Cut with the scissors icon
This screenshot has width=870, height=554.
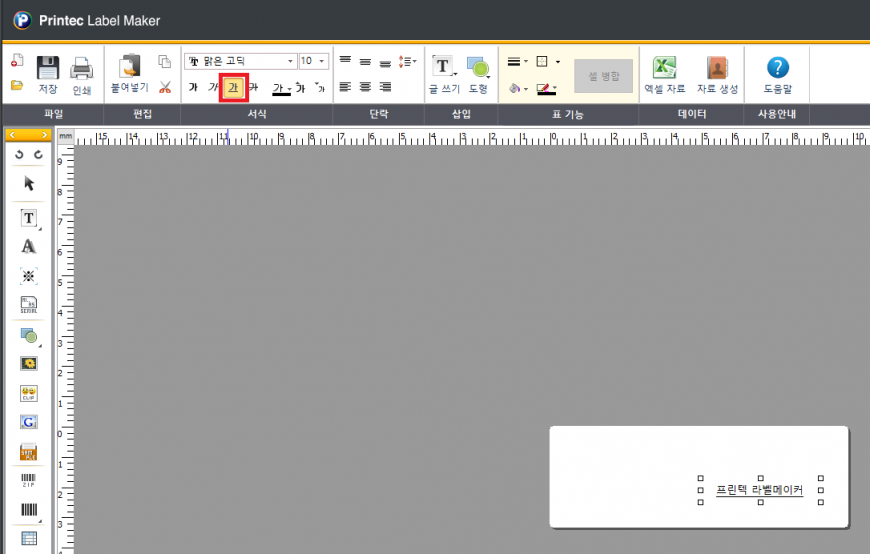[165, 87]
